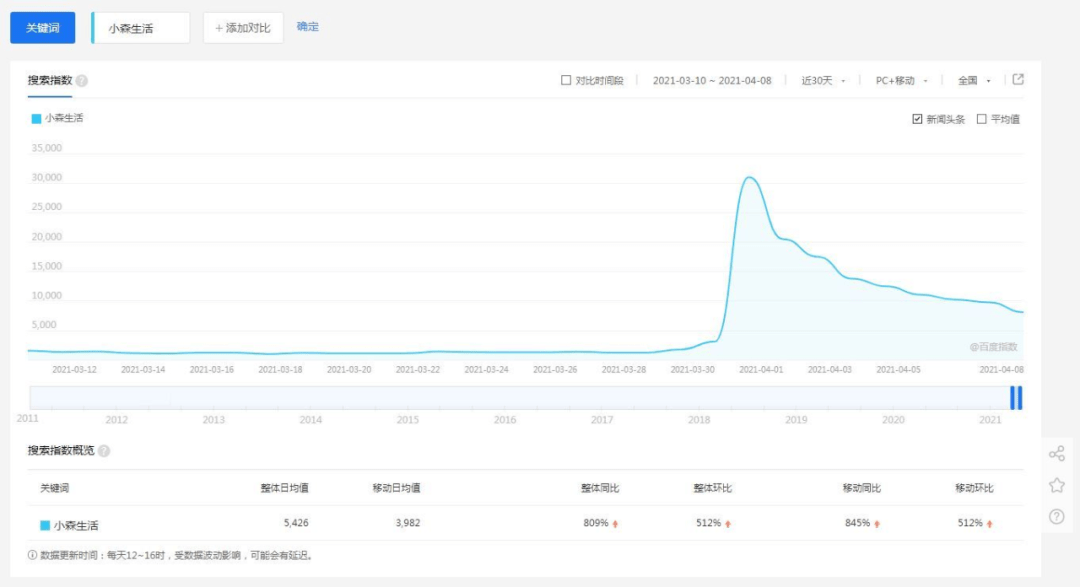The width and height of the screenshot is (1080, 587).
Task: Click the 确定 link
Action: (308, 27)
